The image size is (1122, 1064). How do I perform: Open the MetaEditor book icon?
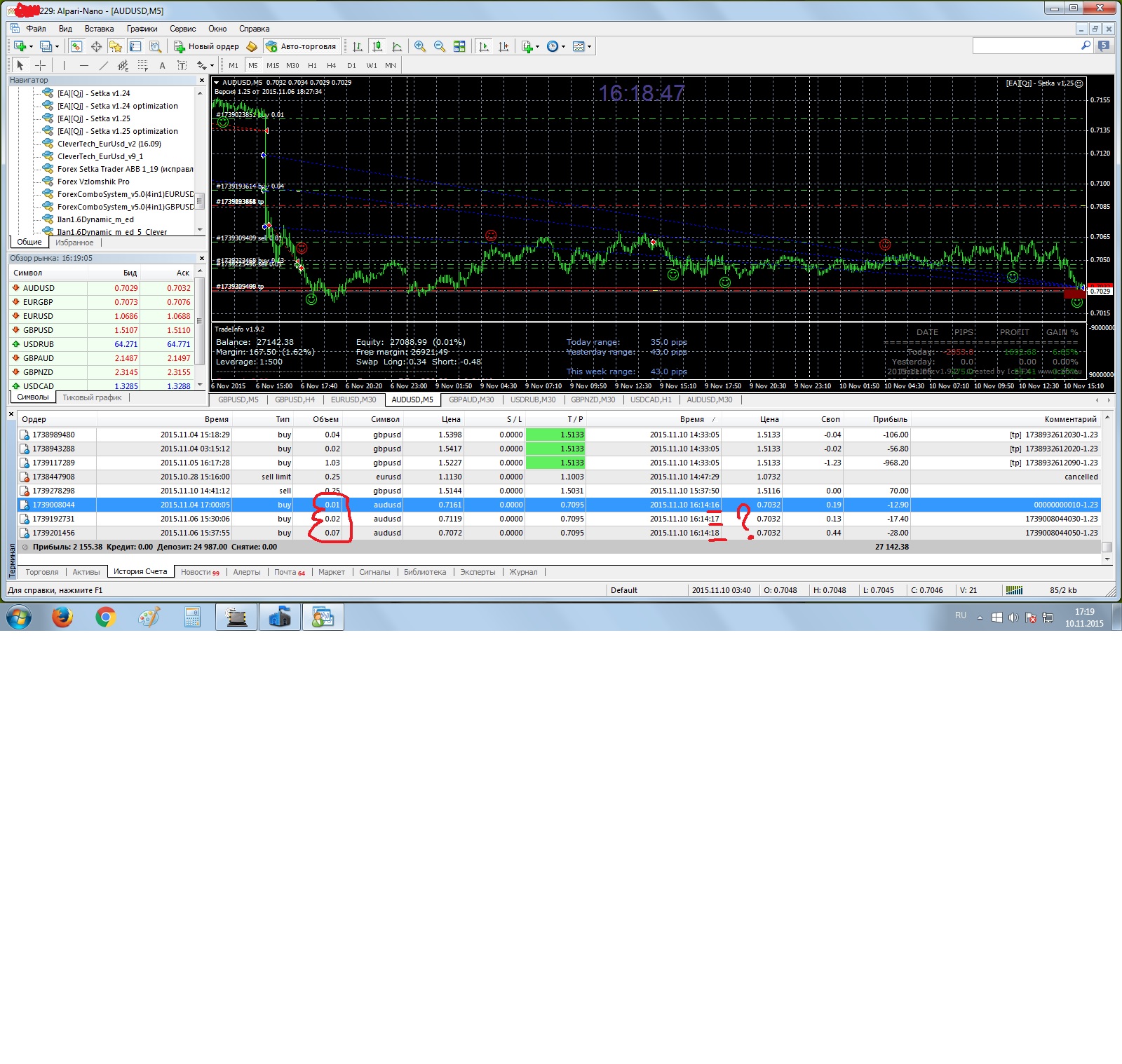click(252, 46)
